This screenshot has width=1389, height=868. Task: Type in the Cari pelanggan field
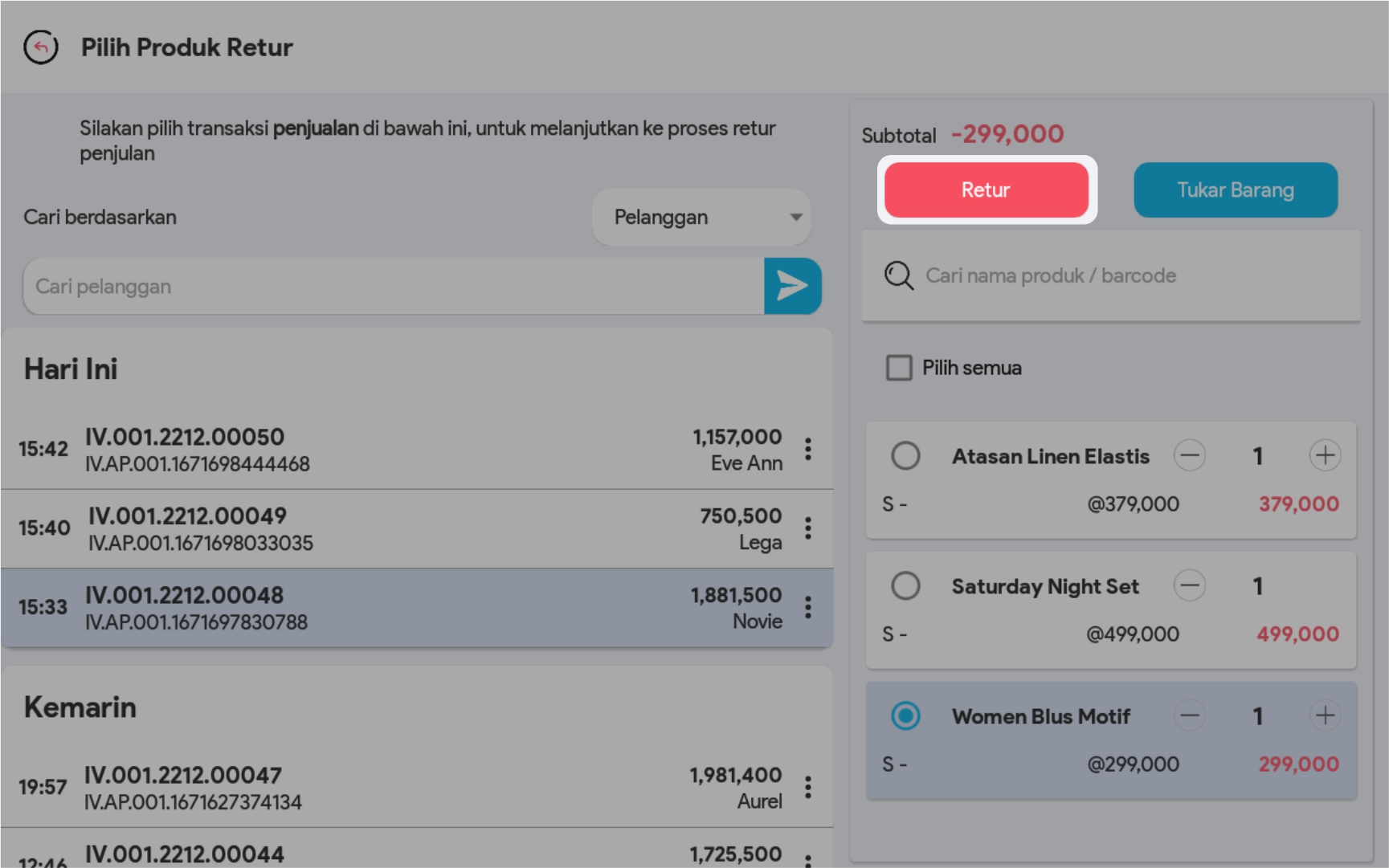click(x=394, y=287)
